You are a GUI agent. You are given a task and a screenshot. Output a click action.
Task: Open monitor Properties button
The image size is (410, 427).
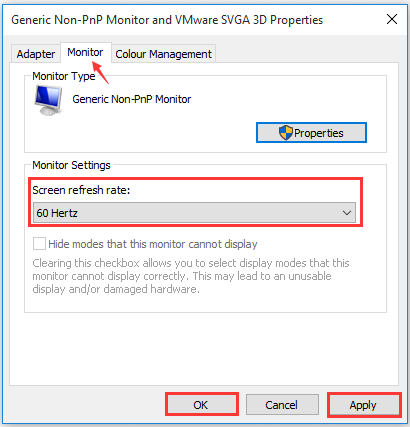coord(311,133)
